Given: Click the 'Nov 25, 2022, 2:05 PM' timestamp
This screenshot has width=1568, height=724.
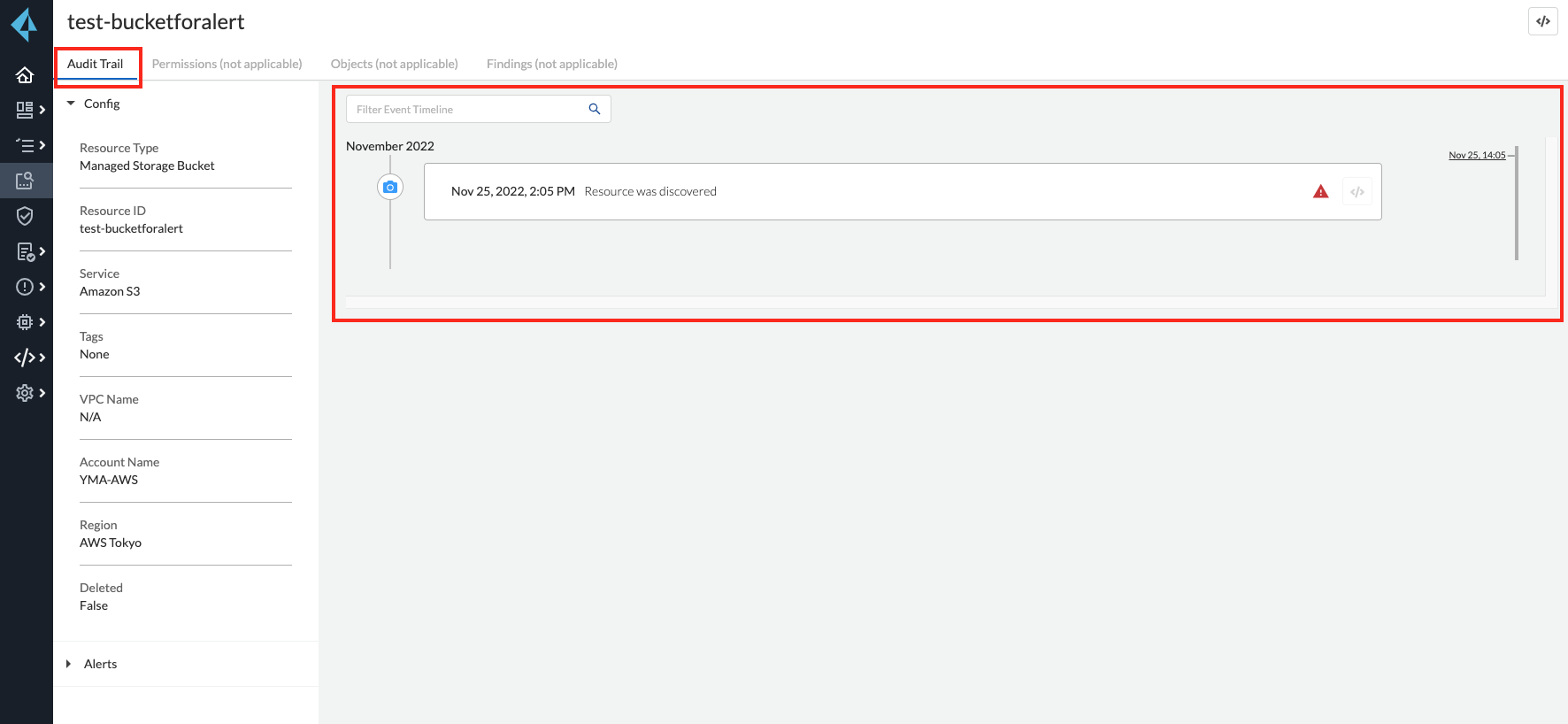Looking at the screenshot, I should pos(513,191).
